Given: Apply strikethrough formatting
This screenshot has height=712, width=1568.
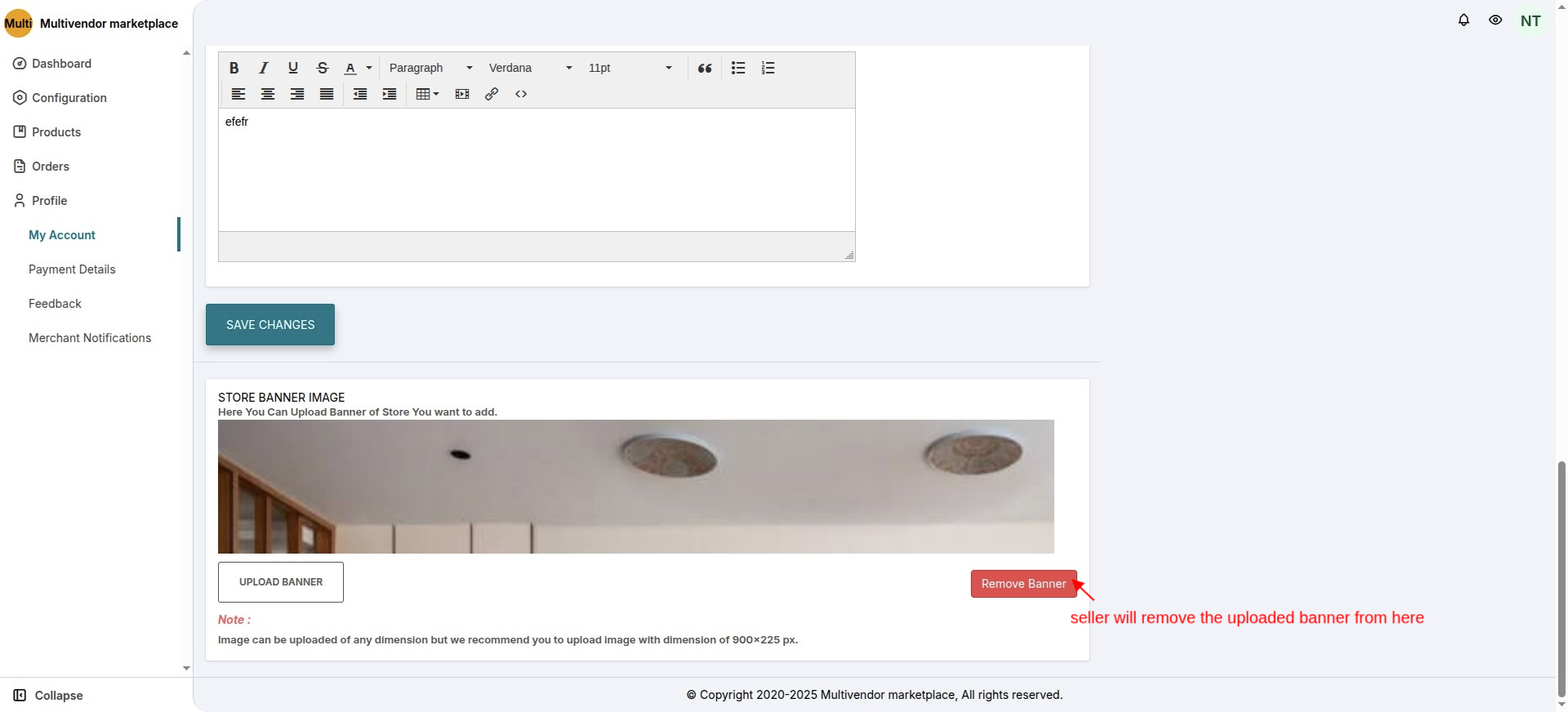Looking at the screenshot, I should (x=323, y=68).
